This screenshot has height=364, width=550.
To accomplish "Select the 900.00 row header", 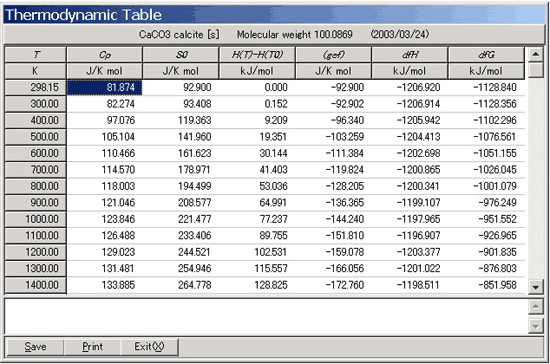I will (35, 203).
